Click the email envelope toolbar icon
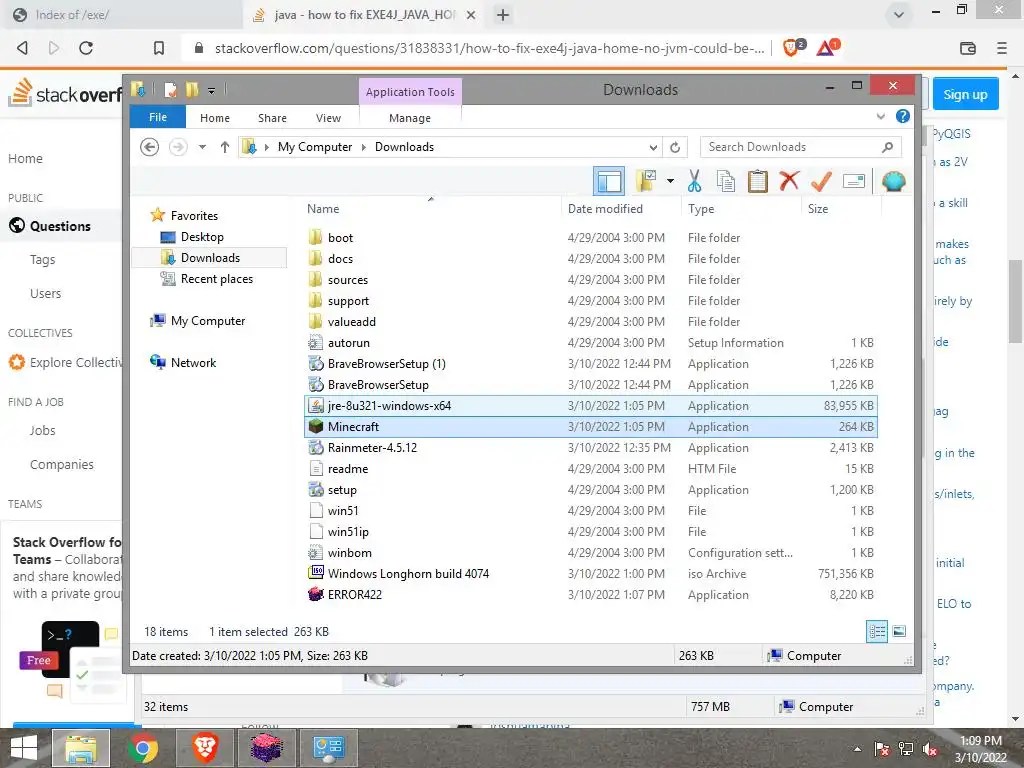This screenshot has height=768, width=1024. click(854, 181)
